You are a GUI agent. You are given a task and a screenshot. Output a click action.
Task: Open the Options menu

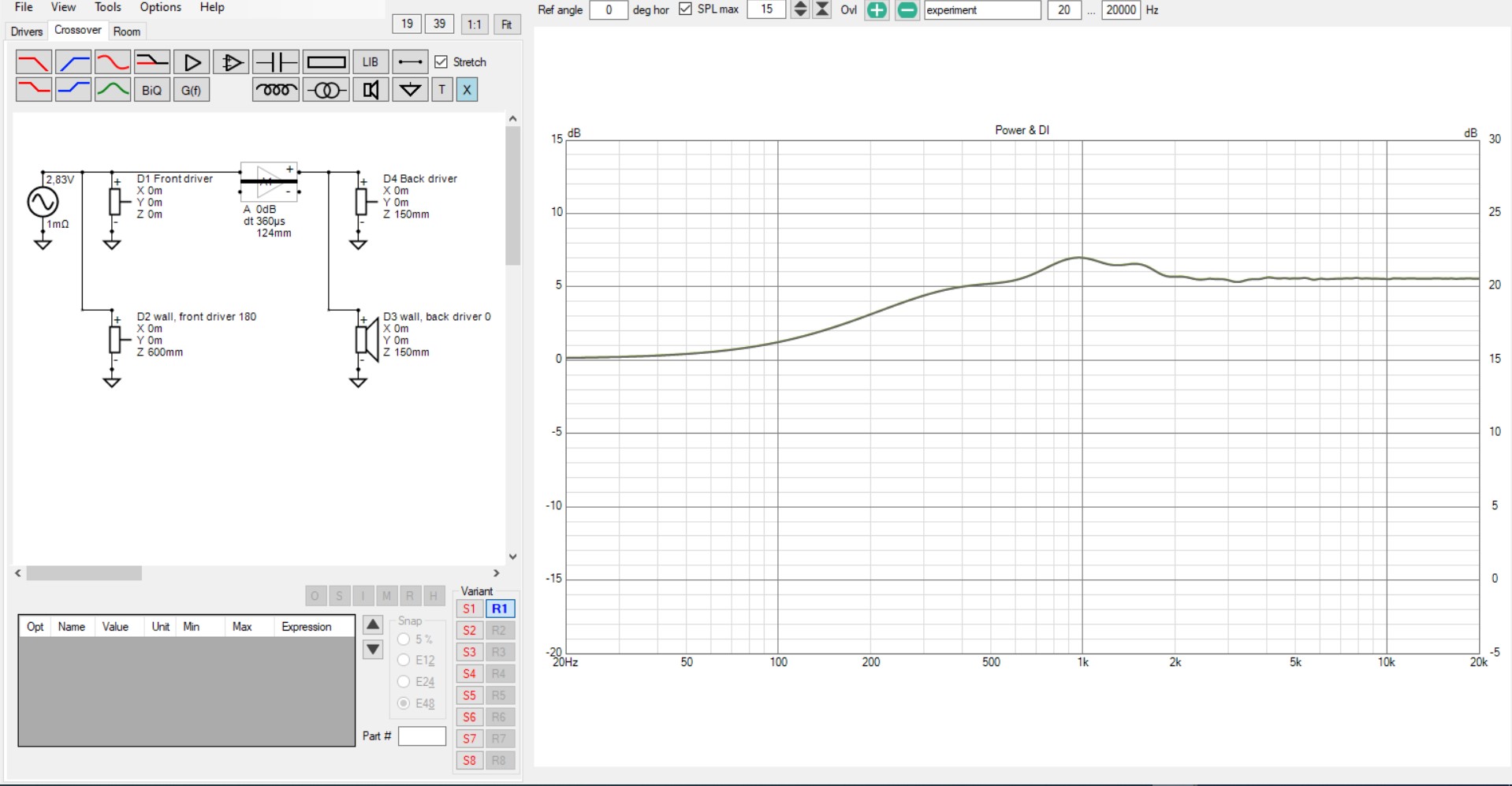tap(160, 7)
